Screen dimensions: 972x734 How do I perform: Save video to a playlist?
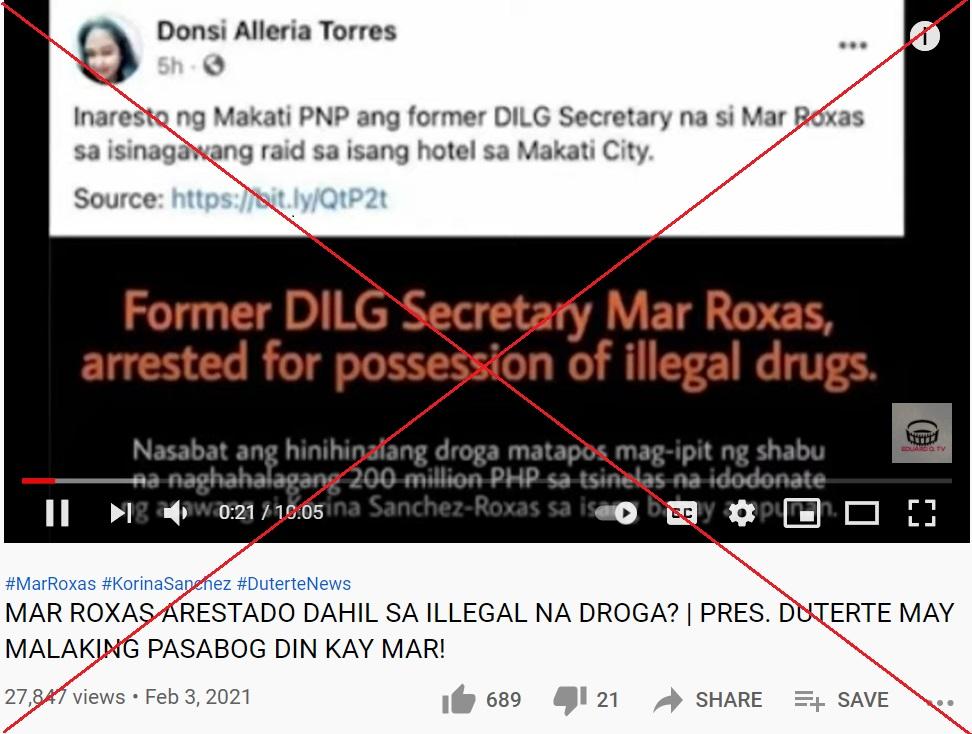(x=841, y=700)
